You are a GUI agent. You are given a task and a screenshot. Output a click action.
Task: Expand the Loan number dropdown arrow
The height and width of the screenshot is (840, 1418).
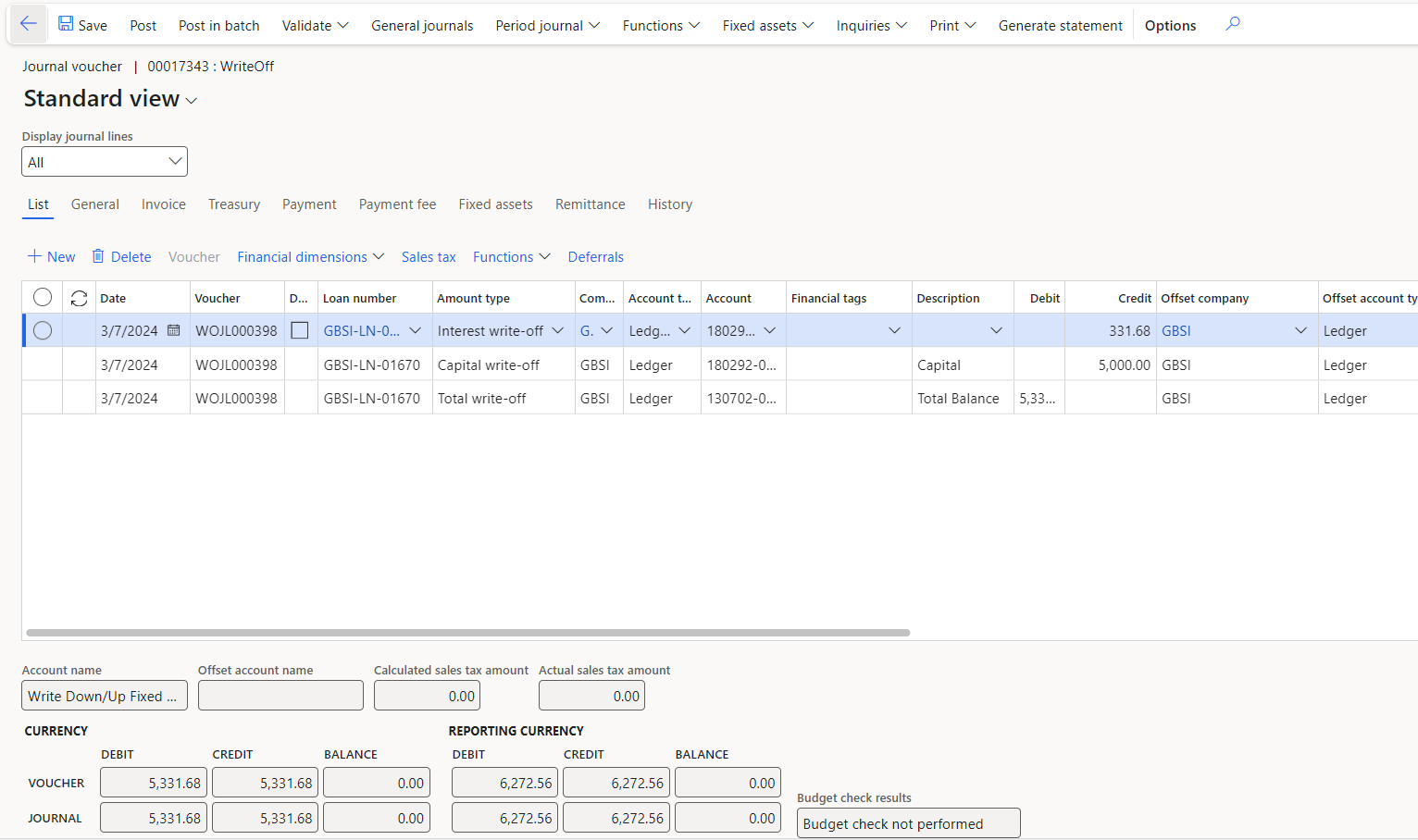(416, 330)
